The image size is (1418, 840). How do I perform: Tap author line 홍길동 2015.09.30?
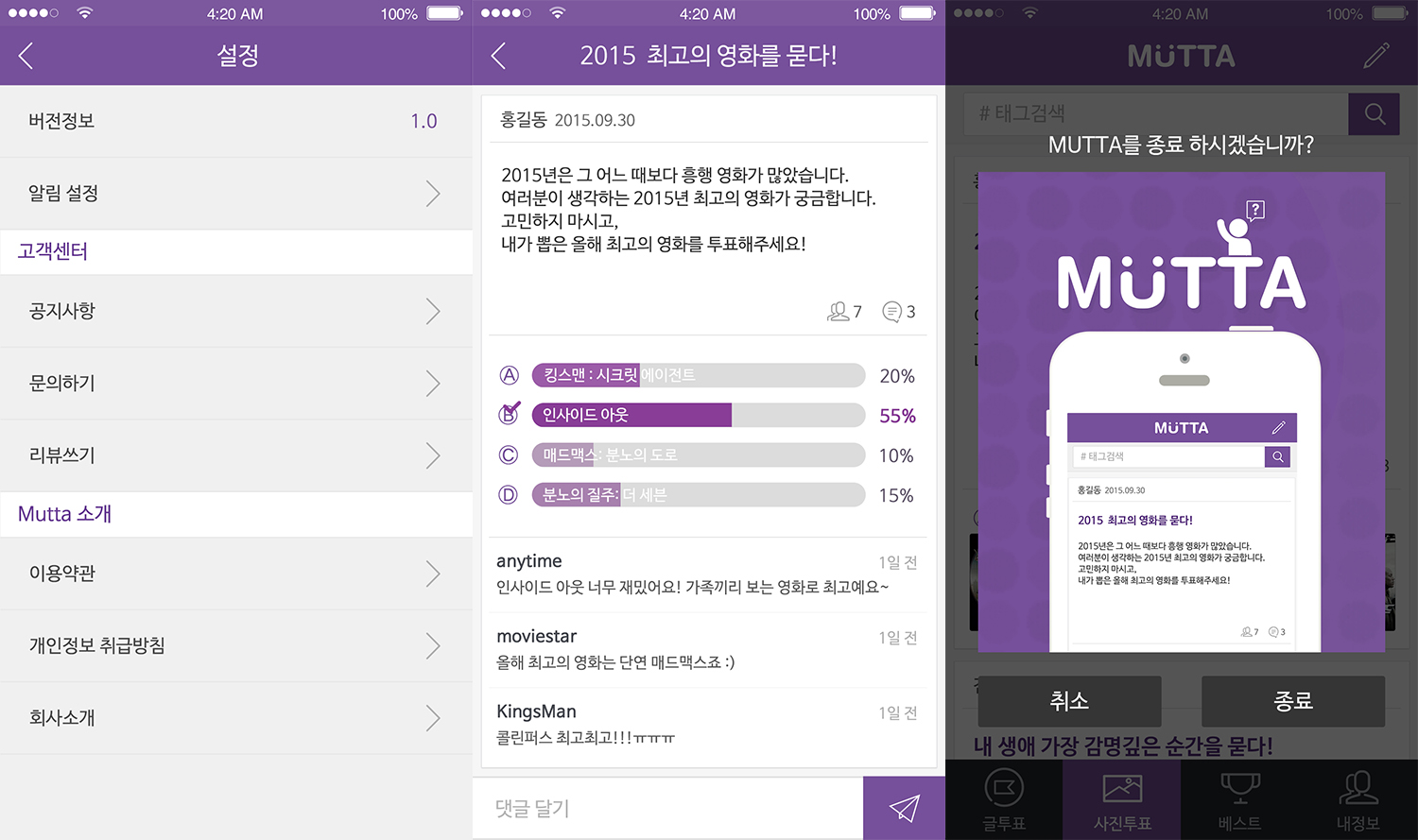567,120
